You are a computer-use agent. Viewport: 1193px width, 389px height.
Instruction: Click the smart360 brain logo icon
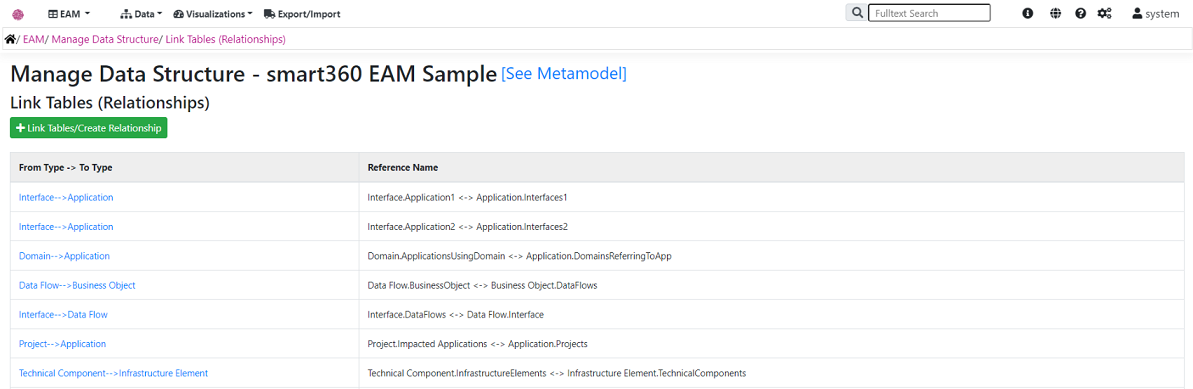[18, 14]
